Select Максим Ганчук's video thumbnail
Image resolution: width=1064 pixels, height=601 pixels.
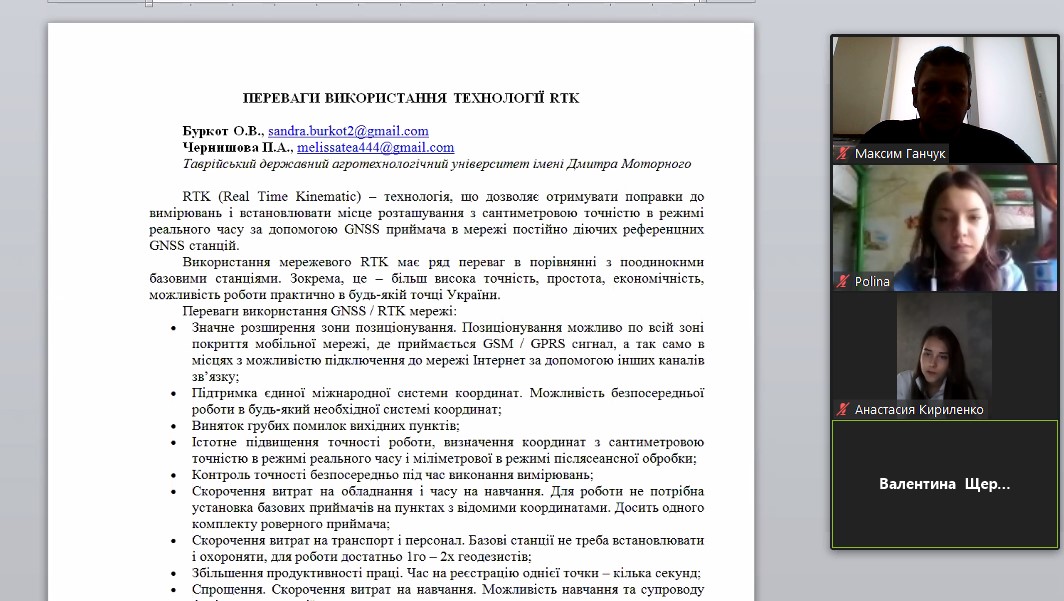[x=944, y=100]
